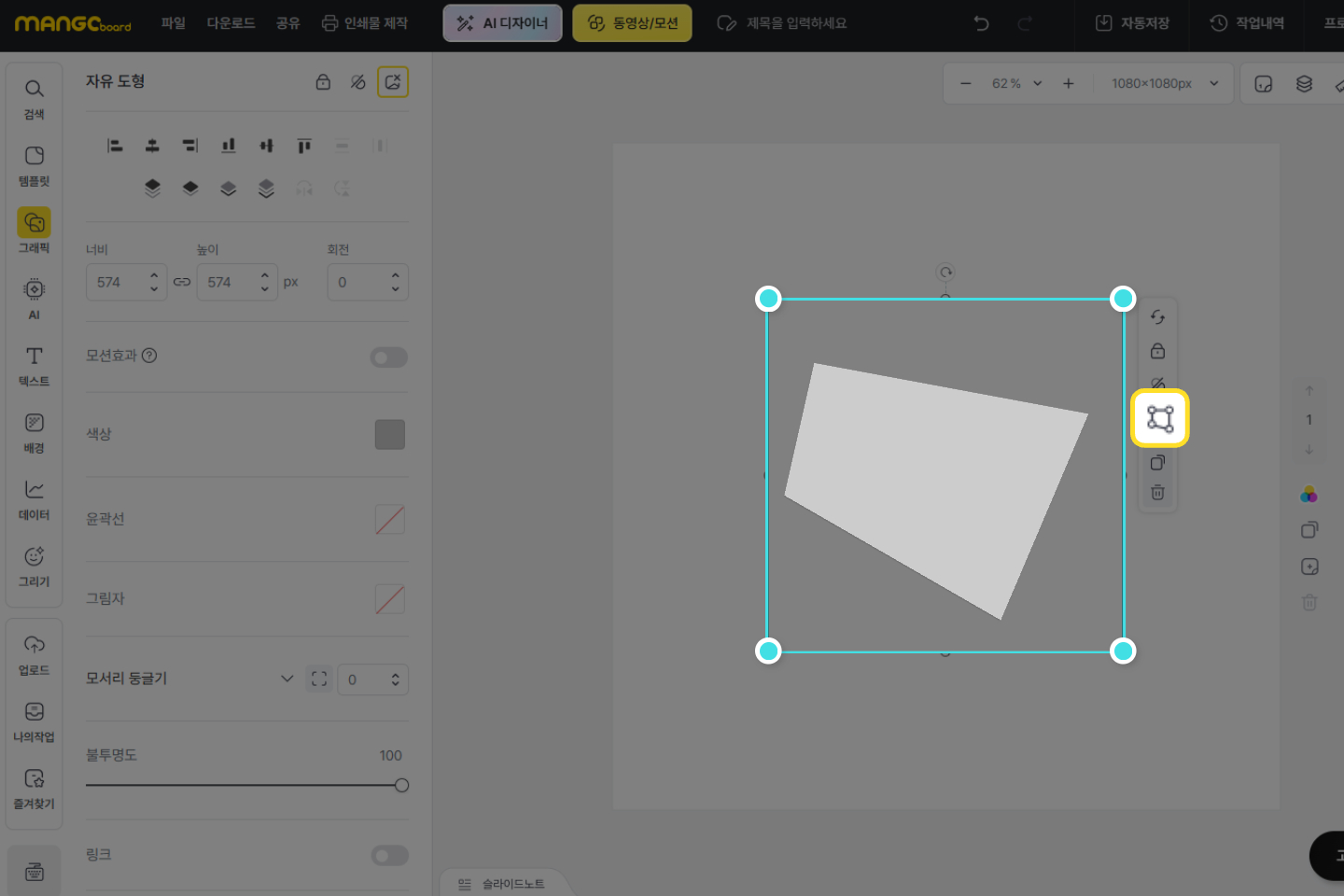
Task: Toggle the width-height aspect ratio link
Action: [x=182, y=282]
